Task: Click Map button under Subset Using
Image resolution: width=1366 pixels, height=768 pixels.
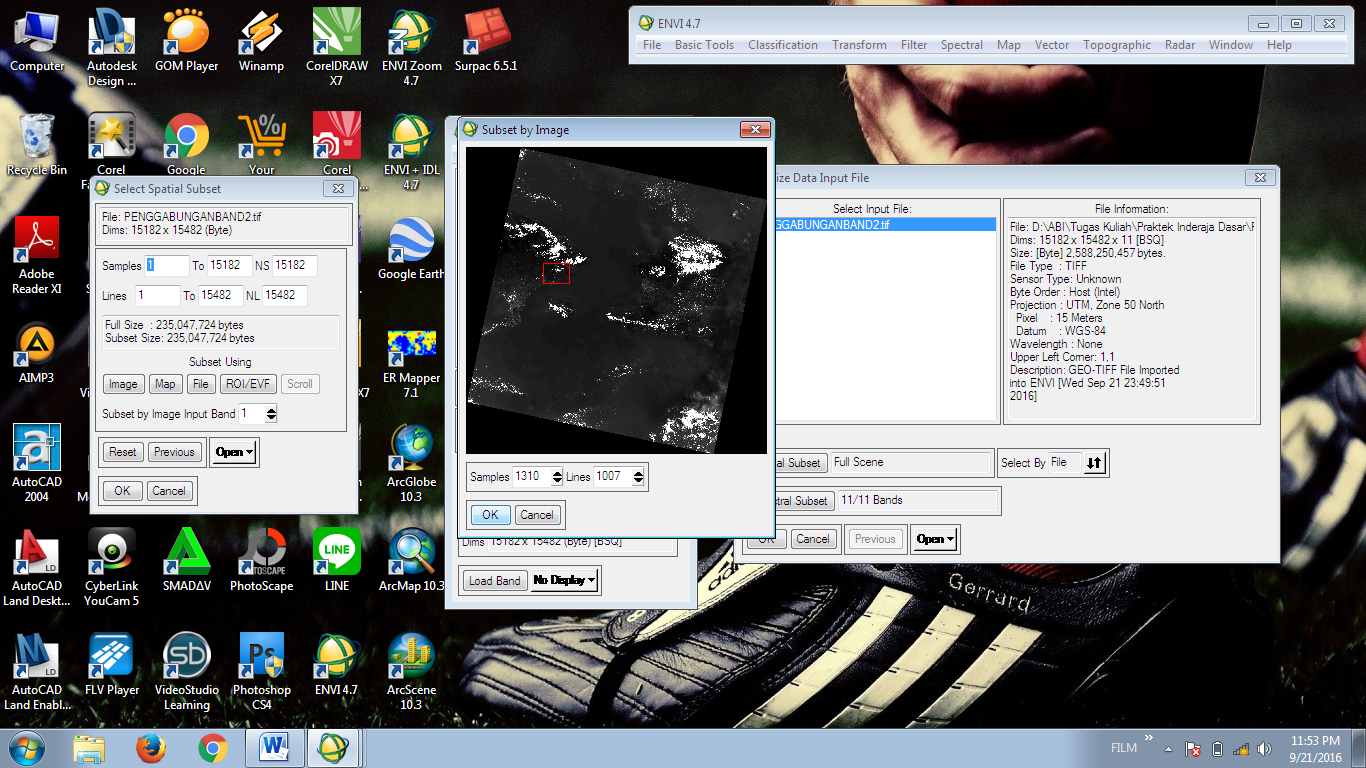Action: [165, 384]
